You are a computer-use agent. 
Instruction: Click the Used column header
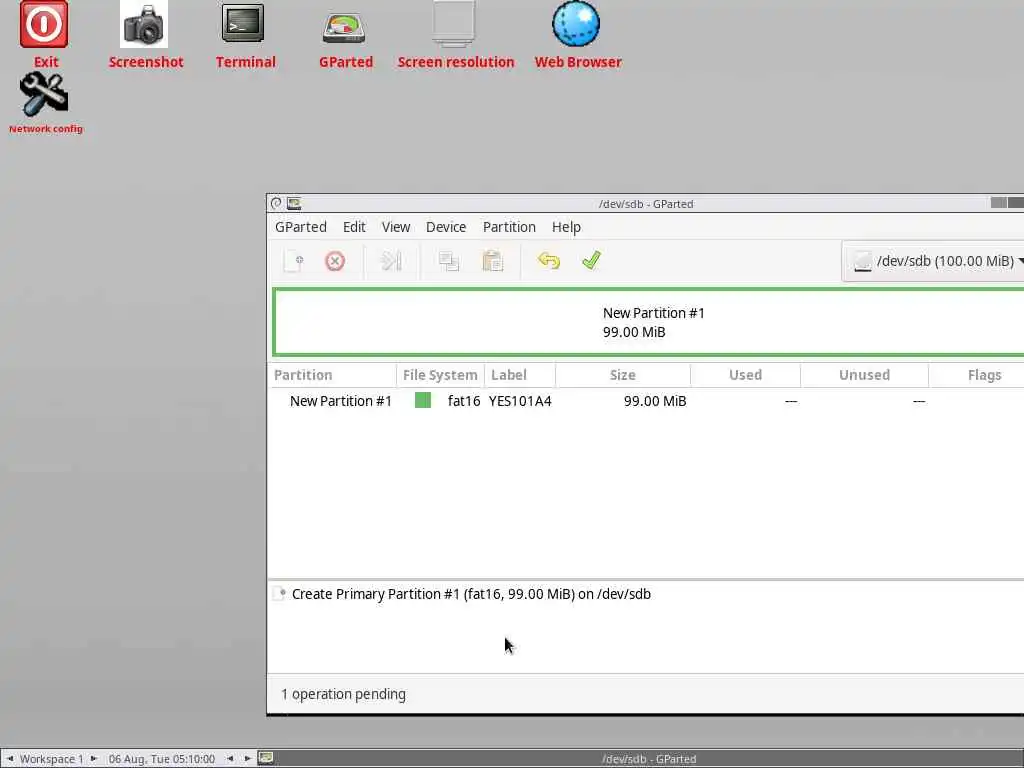[745, 375]
